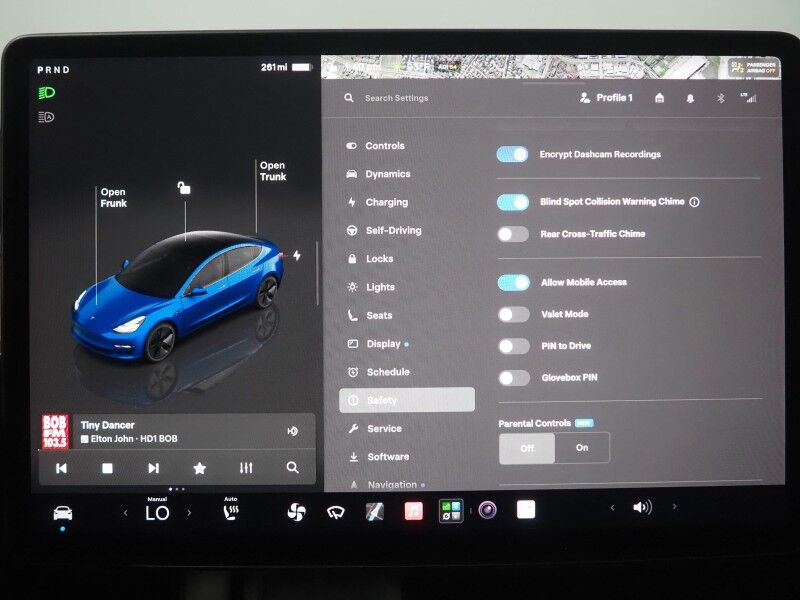The image size is (800, 600).
Task: Turn on the heated seat icon
Action: pyautogui.click(x=231, y=511)
